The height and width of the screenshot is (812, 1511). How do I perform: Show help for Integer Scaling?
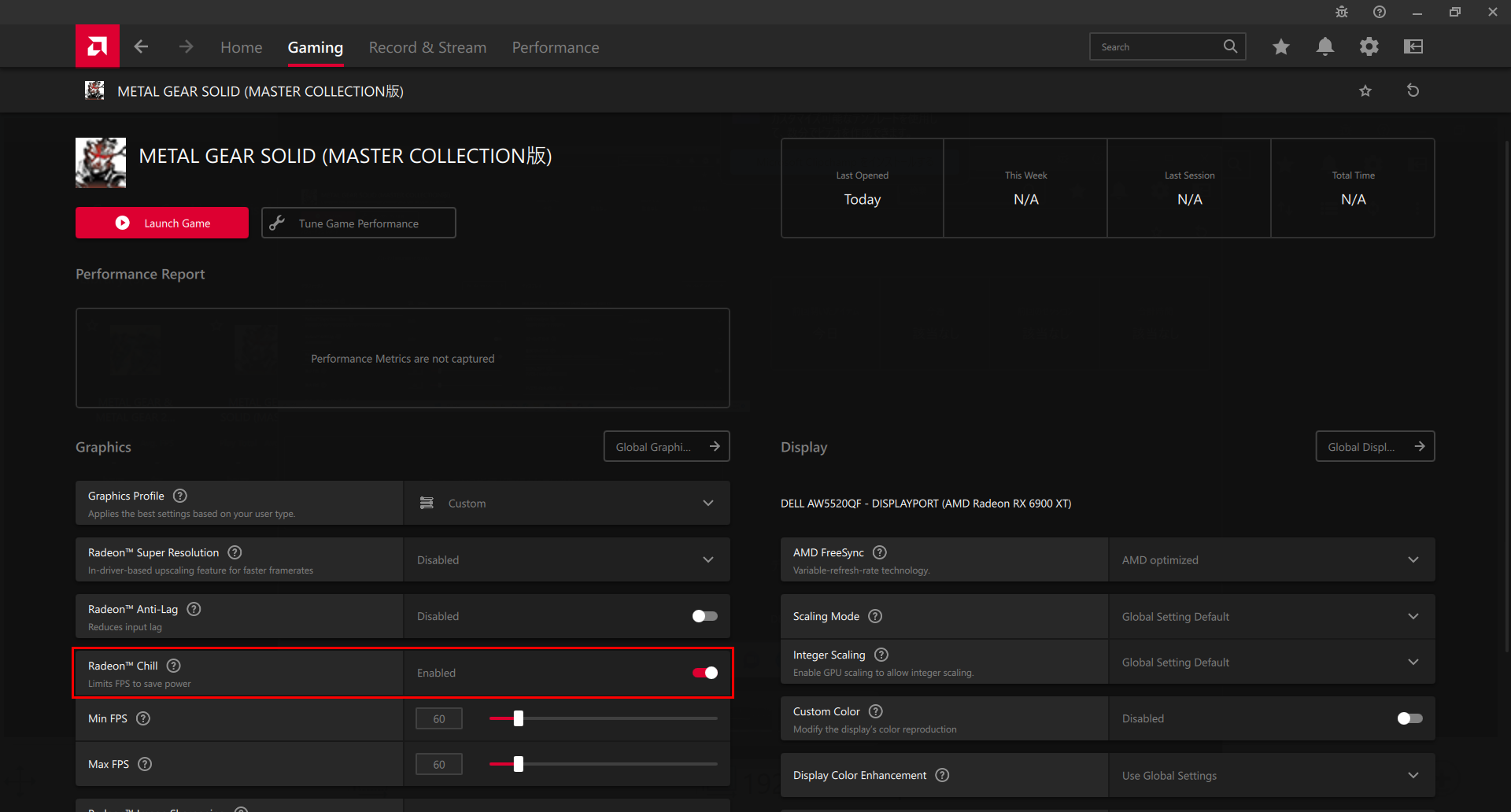881,655
